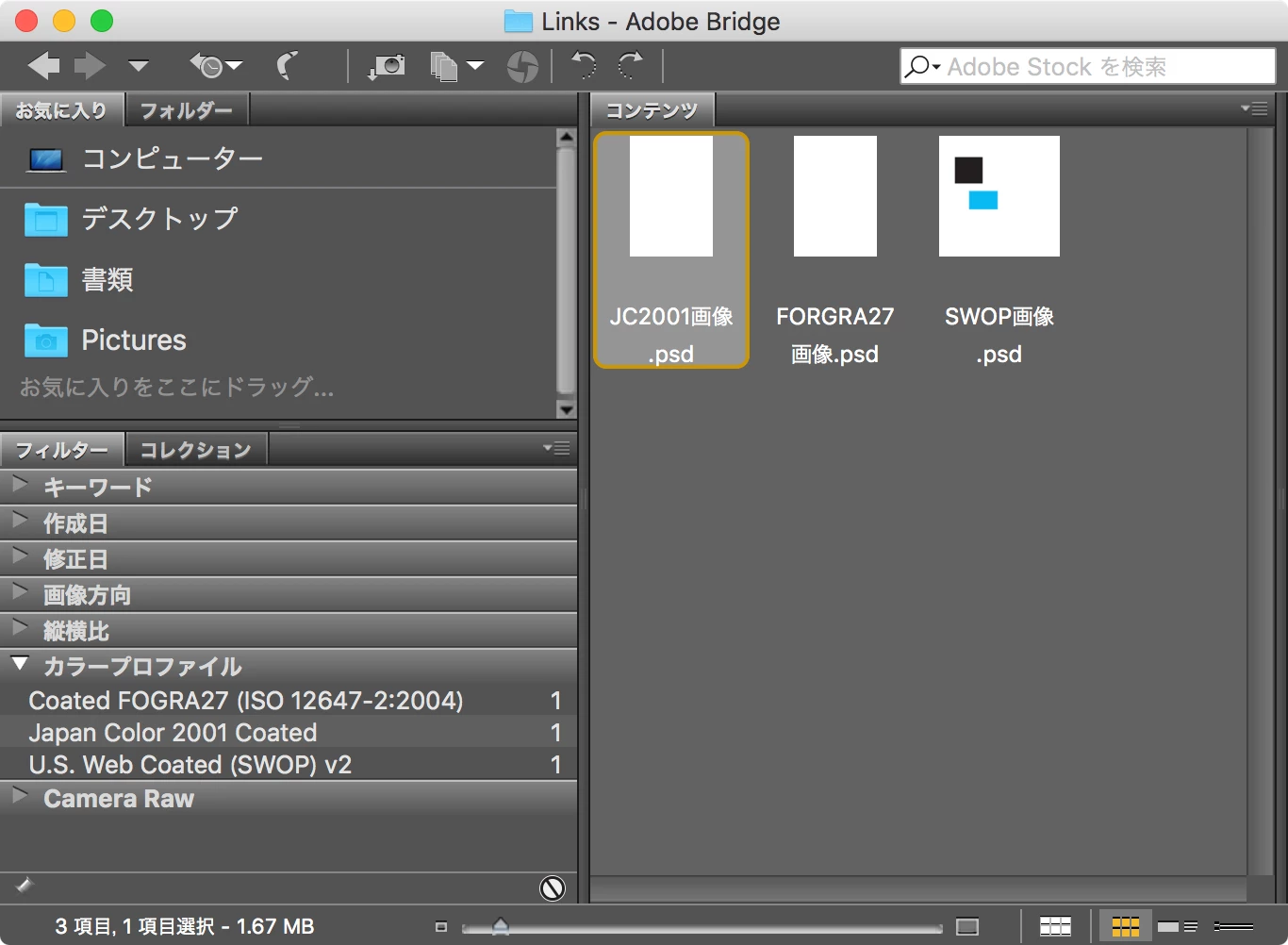Click the larger thumbnail size icon
The height and width of the screenshot is (945, 1288).
point(967,927)
